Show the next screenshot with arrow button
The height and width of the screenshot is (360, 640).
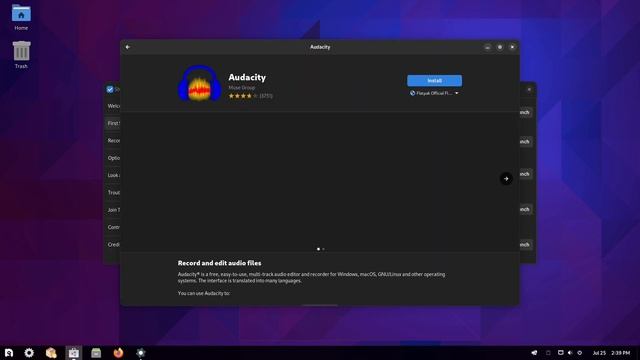[x=506, y=178]
